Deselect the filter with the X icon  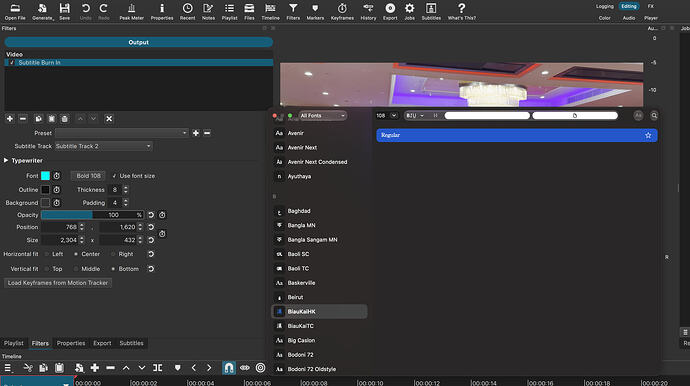click(x=109, y=119)
